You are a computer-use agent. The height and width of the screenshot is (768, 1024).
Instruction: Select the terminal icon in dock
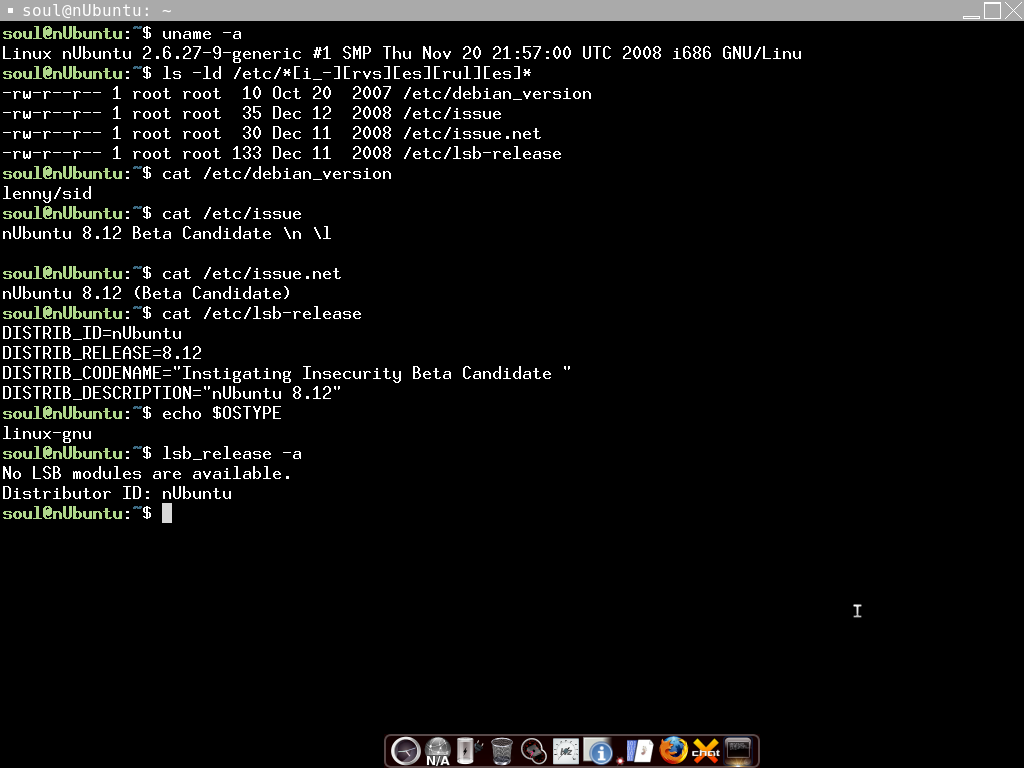tap(739, 750)
